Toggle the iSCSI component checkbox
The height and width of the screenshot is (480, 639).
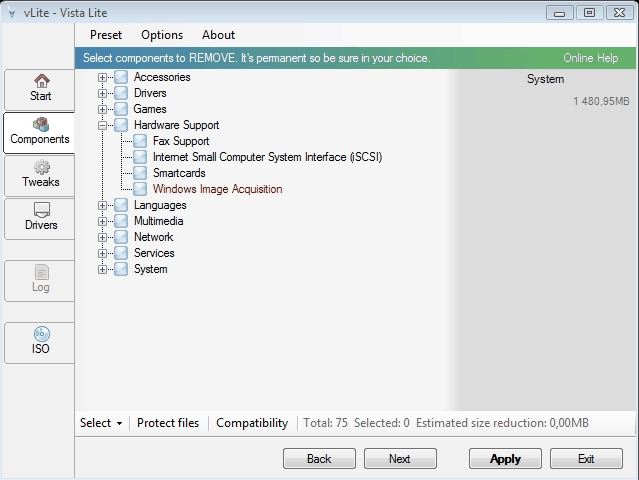pyautogui.click(x=140, y=157)
